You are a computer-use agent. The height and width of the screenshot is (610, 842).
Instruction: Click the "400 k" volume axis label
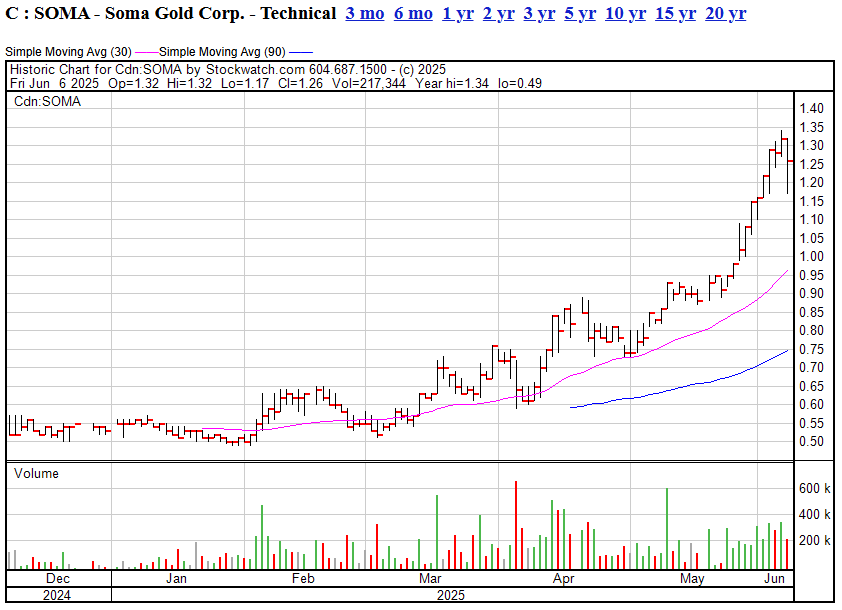click(815, 514)
